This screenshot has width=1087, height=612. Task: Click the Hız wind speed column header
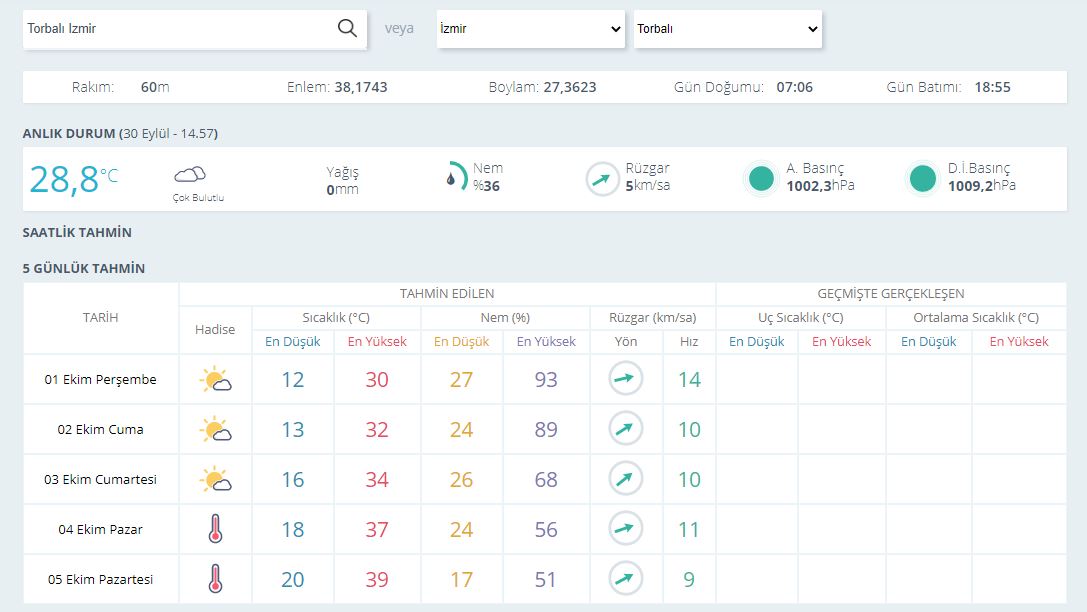(689, 342)
